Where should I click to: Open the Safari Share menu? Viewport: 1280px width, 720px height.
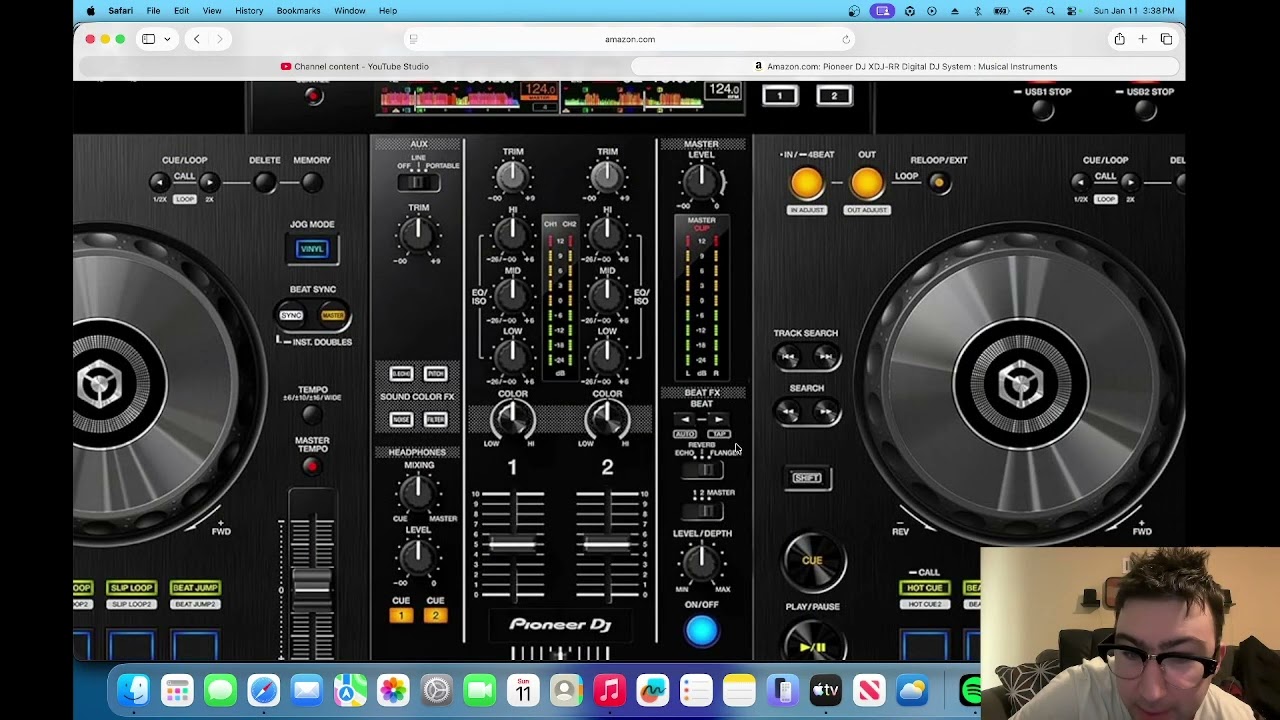click(x=1119, y=39)
